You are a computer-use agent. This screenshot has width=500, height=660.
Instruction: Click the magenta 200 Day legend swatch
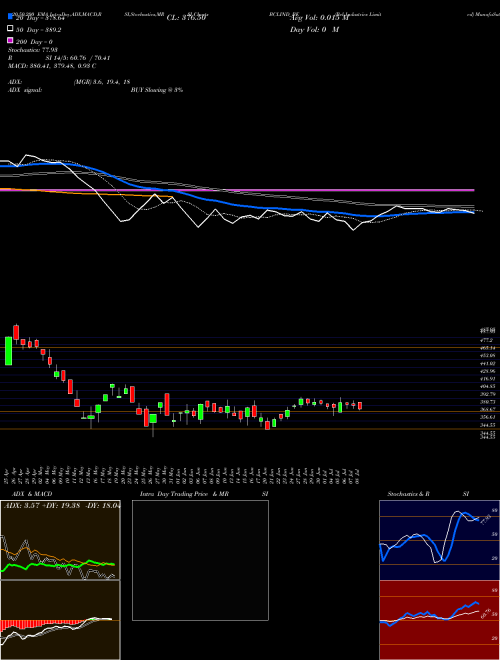(10, 41)
